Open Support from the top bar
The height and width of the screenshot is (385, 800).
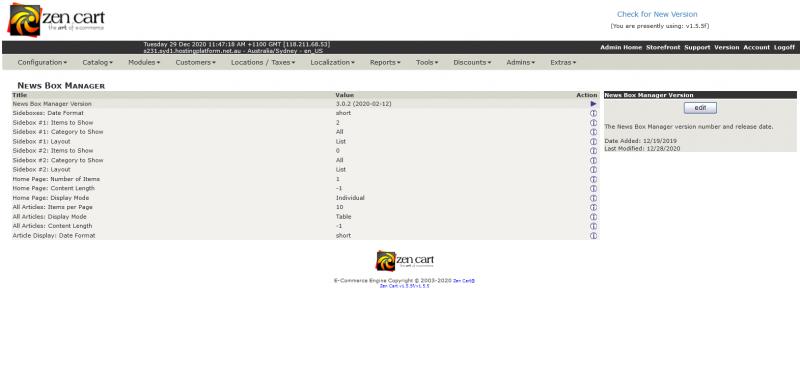(x=697, y=47)
